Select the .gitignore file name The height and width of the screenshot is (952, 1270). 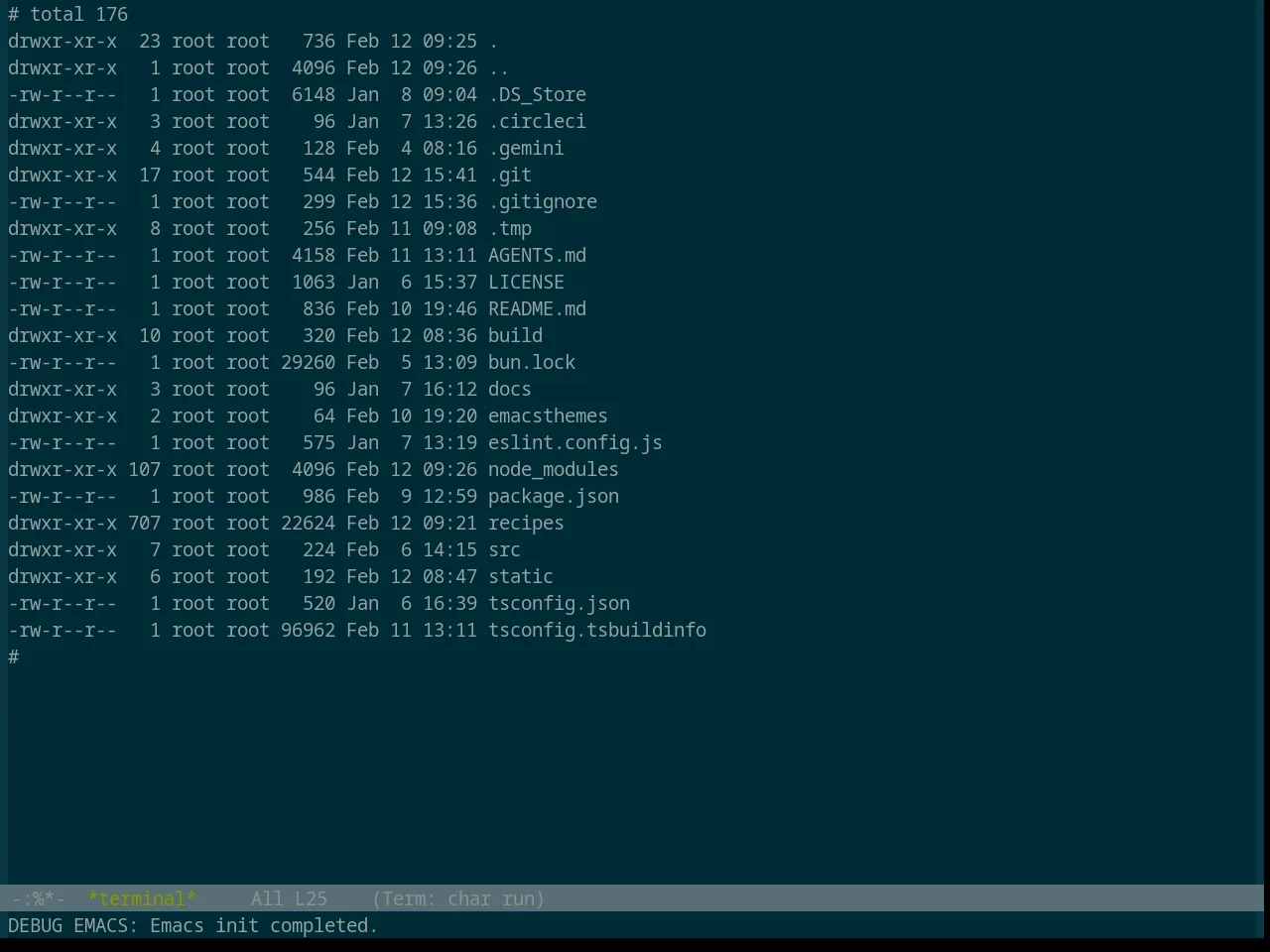(x=543, y=202)
